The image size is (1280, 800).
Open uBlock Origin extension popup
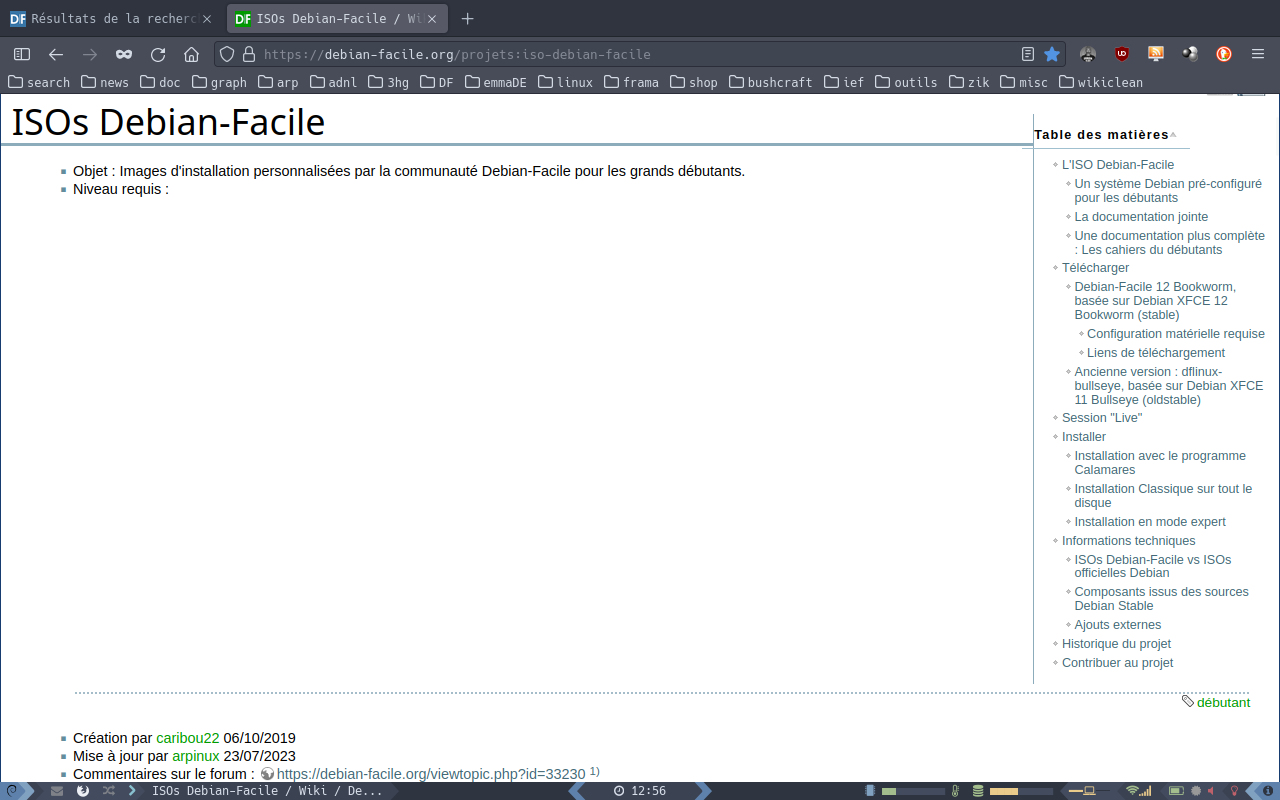(1122, 54)
